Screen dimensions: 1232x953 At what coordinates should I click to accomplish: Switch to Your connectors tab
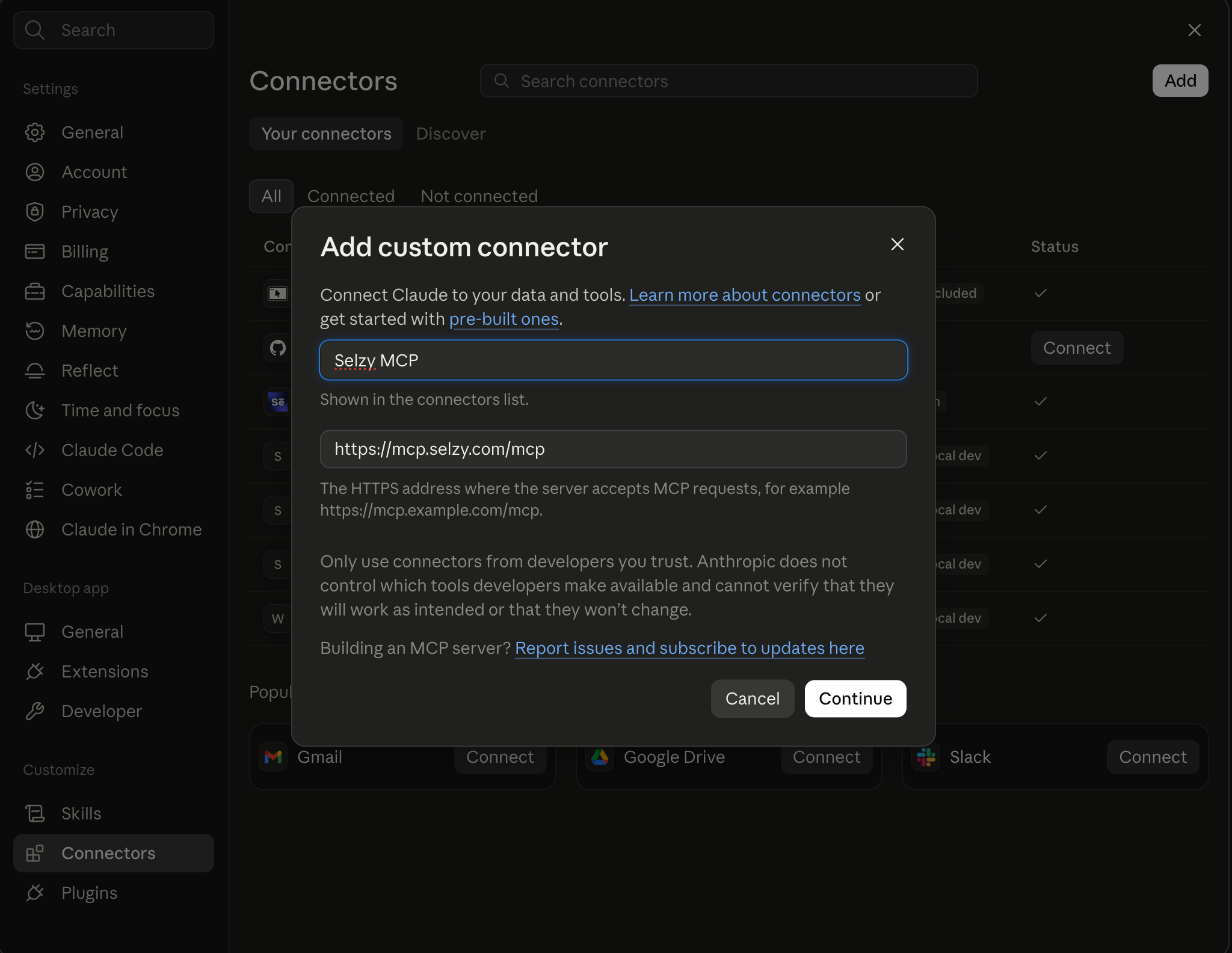tap(326, 134)
